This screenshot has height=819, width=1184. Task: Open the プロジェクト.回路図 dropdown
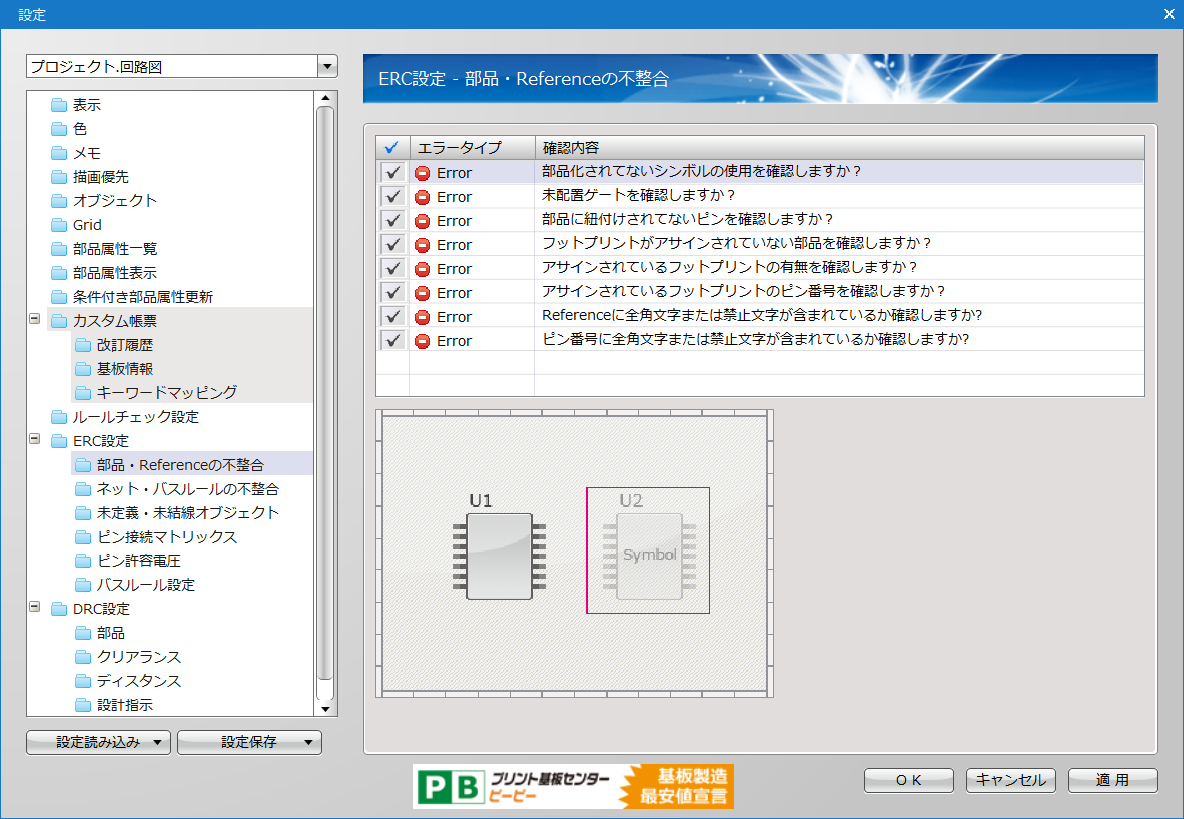click(326, 67)
